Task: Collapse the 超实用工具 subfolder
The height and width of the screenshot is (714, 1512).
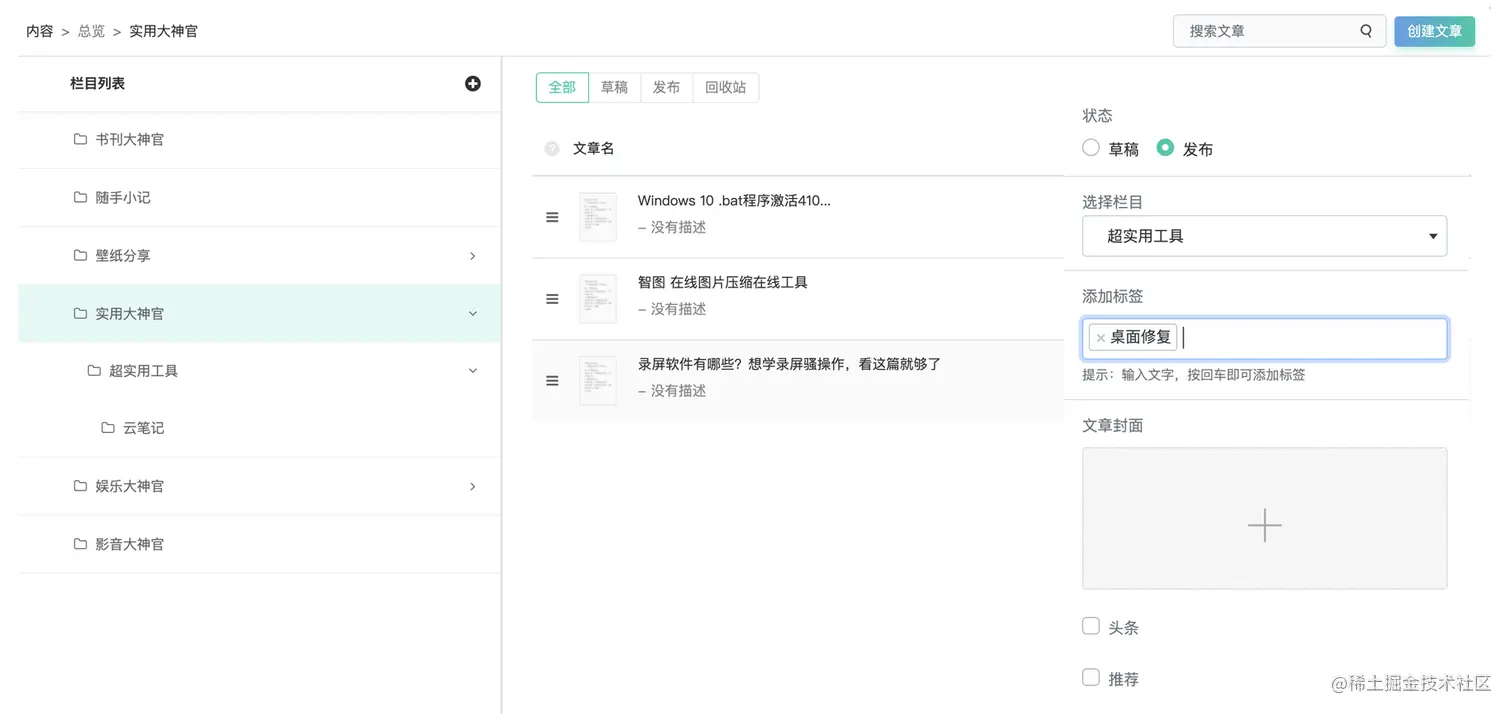Action: (473, 371)
